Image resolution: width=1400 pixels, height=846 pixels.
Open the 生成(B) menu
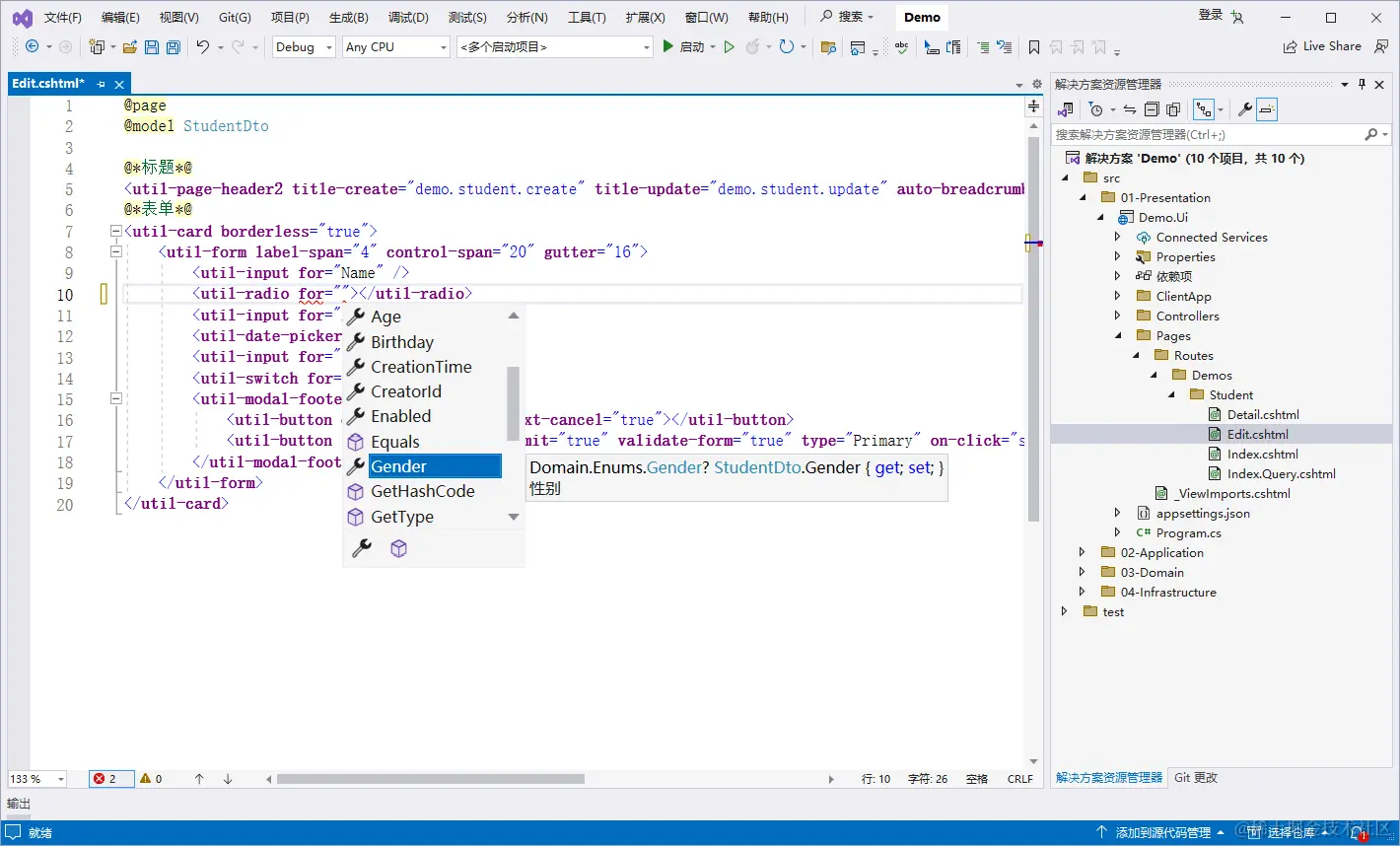click(x=348, y=17)
